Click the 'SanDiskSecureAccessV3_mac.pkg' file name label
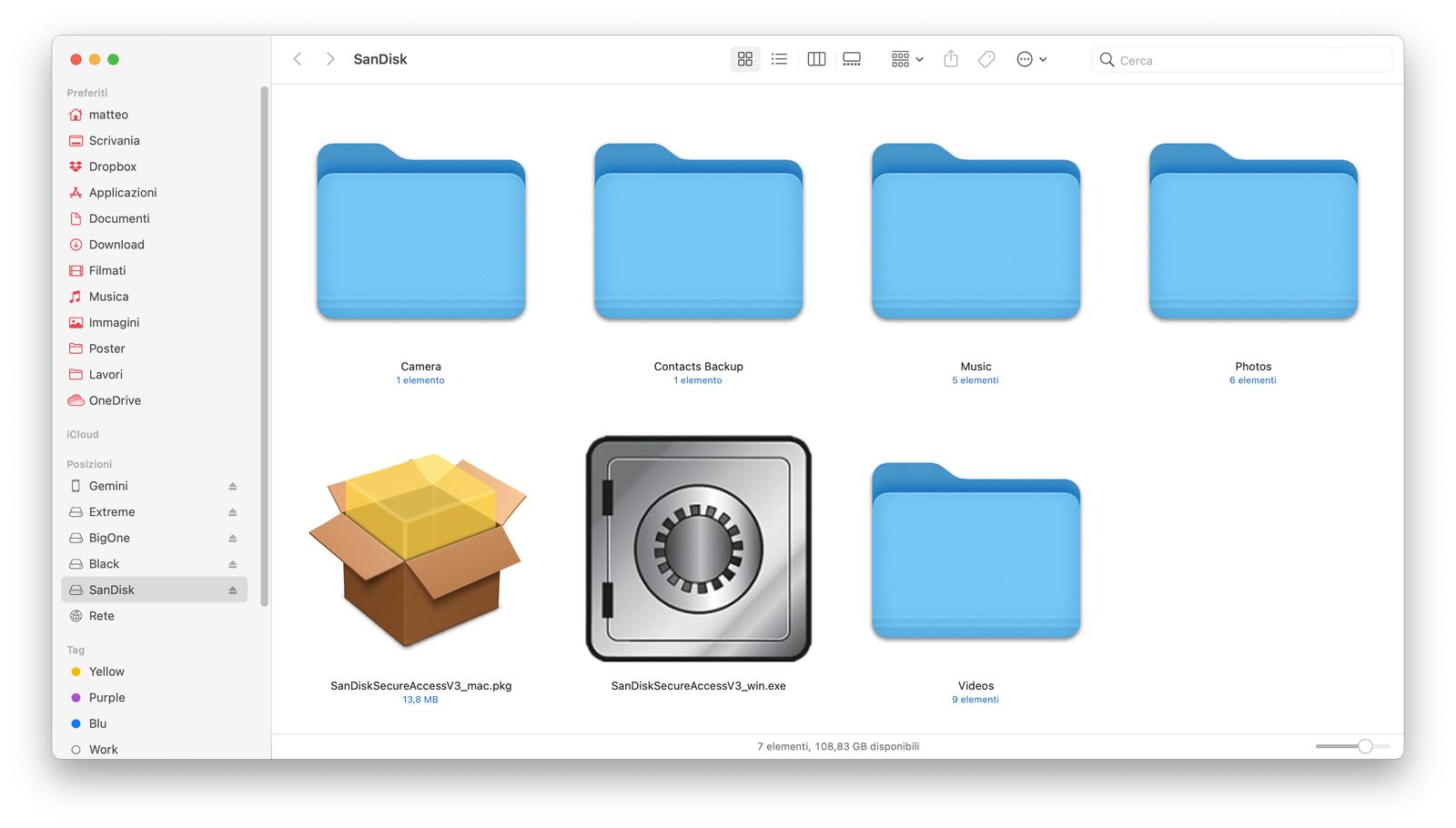The width and height of the screenshot is (1456, 828). pyautogui.click(x=421, y=686)
